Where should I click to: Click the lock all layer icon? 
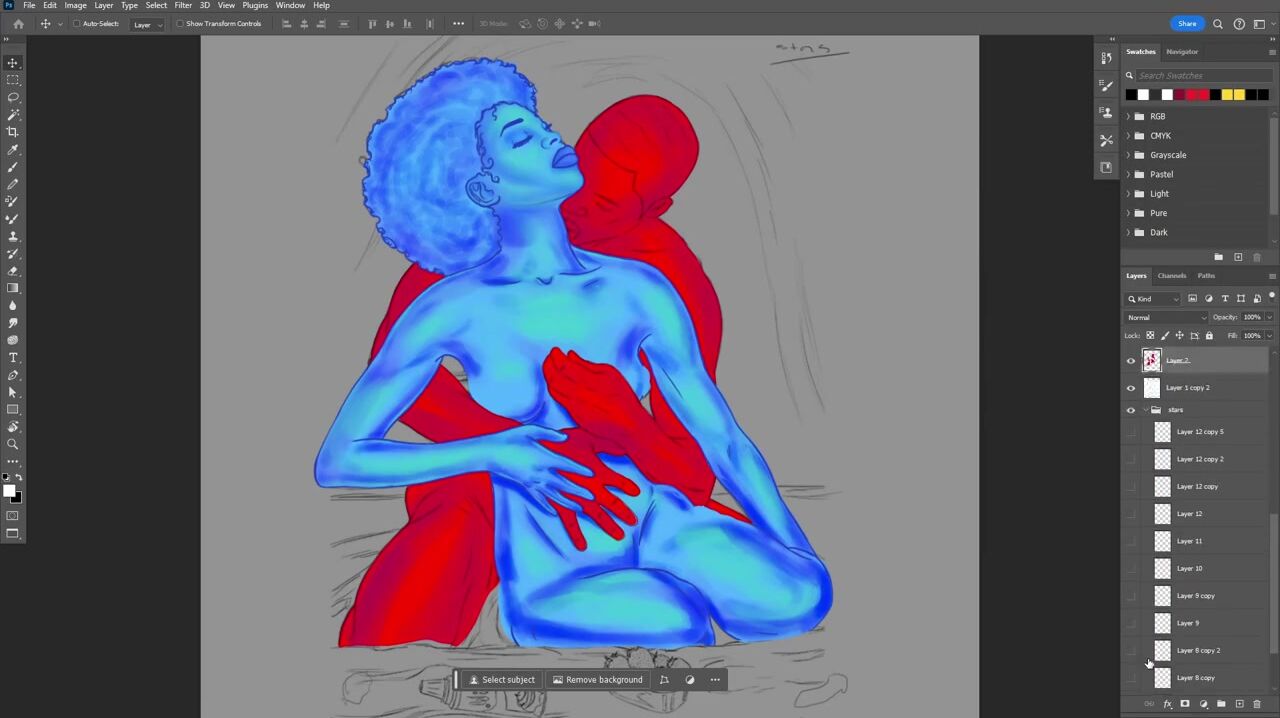[x=1209, y=336]
